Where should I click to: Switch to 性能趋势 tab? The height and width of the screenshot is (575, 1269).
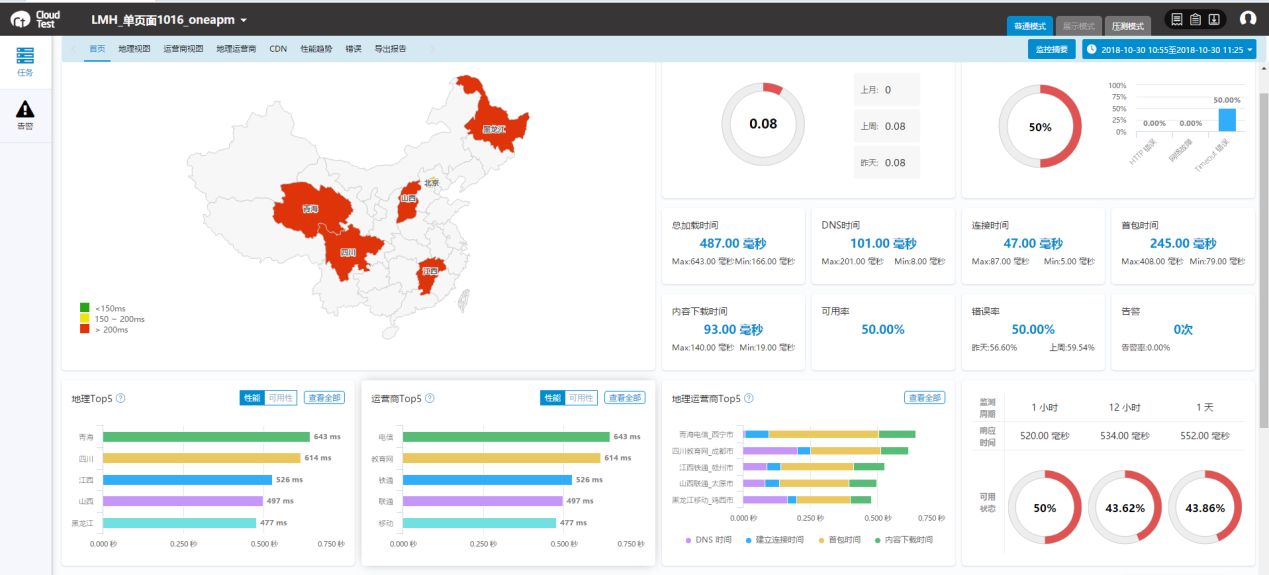(316, 48)
